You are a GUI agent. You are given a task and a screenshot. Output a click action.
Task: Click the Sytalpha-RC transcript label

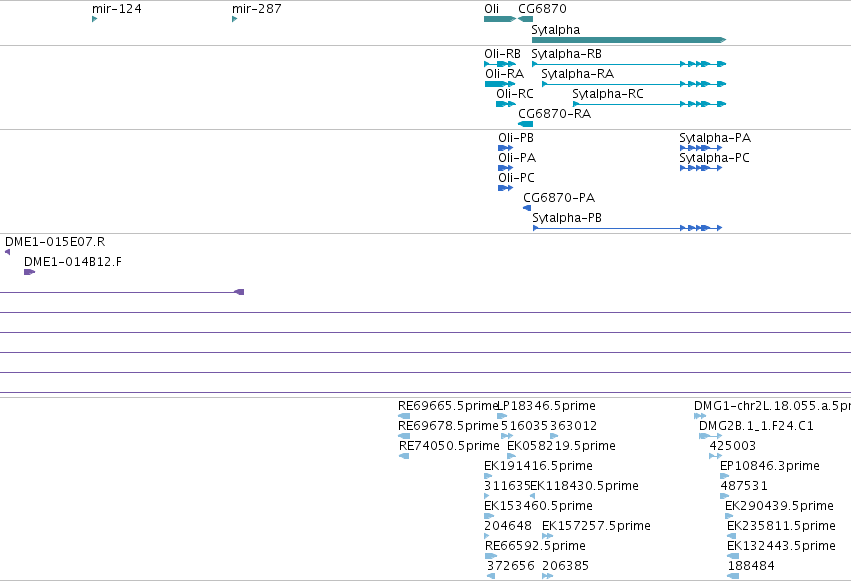[608, 94]
